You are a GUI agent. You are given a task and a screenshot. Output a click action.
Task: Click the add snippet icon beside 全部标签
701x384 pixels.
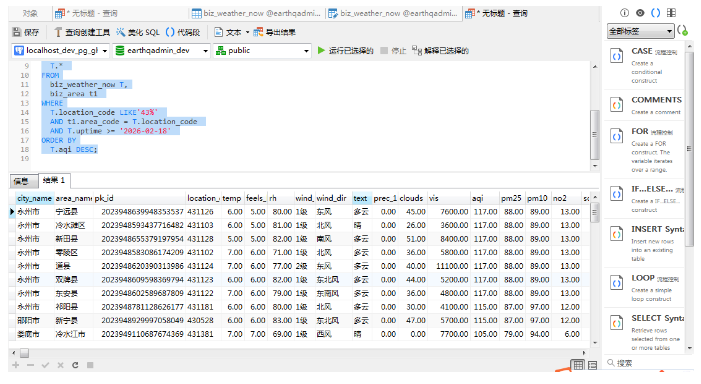pyautogui.click(x=683, y=31)
